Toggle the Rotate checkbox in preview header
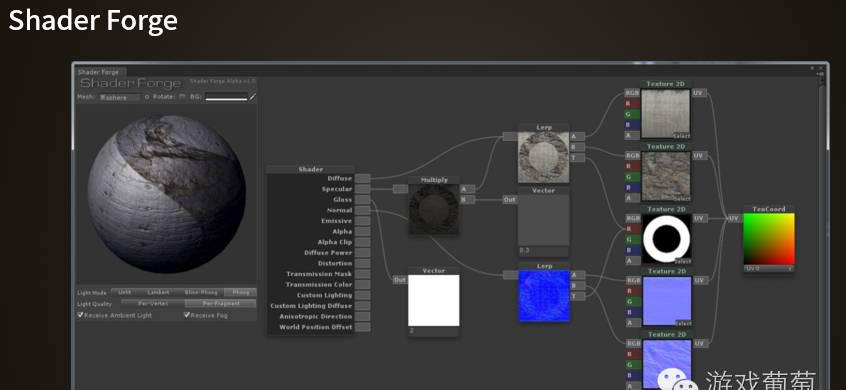The width and height of the screenshot is (846, 390). [x=182, y=97]
